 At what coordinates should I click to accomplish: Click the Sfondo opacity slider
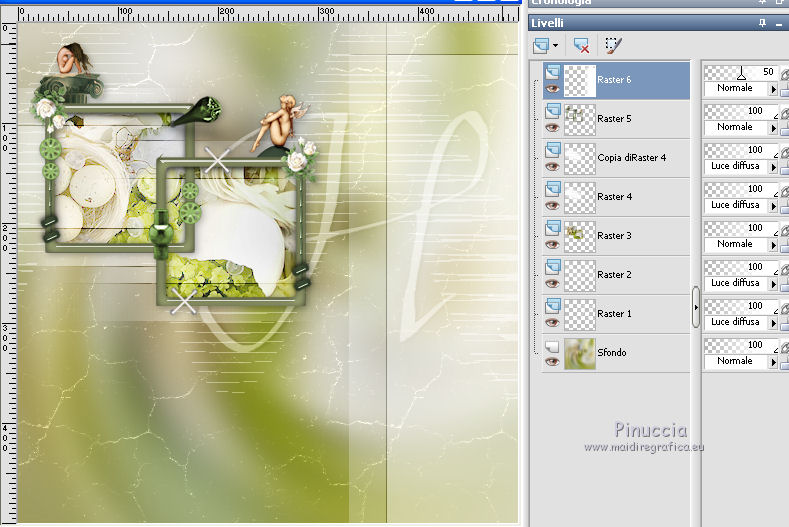click(x=741, y=345)
